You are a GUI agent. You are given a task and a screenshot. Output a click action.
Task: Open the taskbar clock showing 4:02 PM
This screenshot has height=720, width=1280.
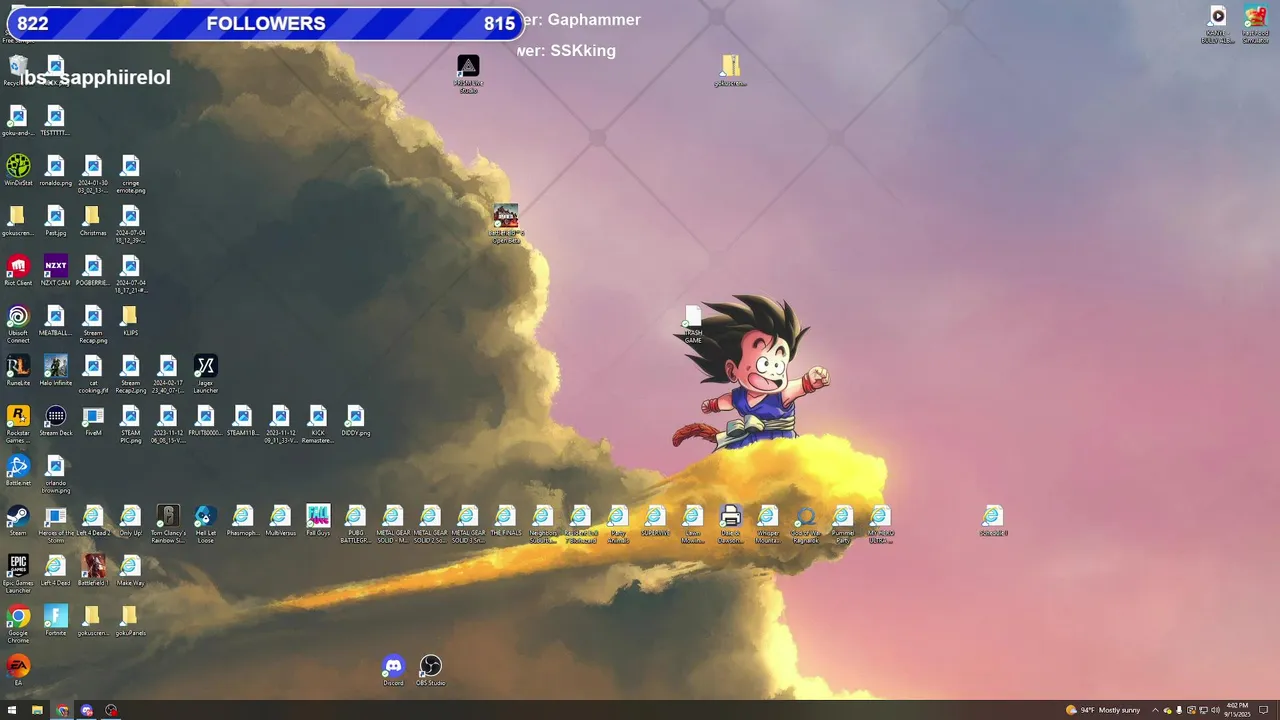1238,710
